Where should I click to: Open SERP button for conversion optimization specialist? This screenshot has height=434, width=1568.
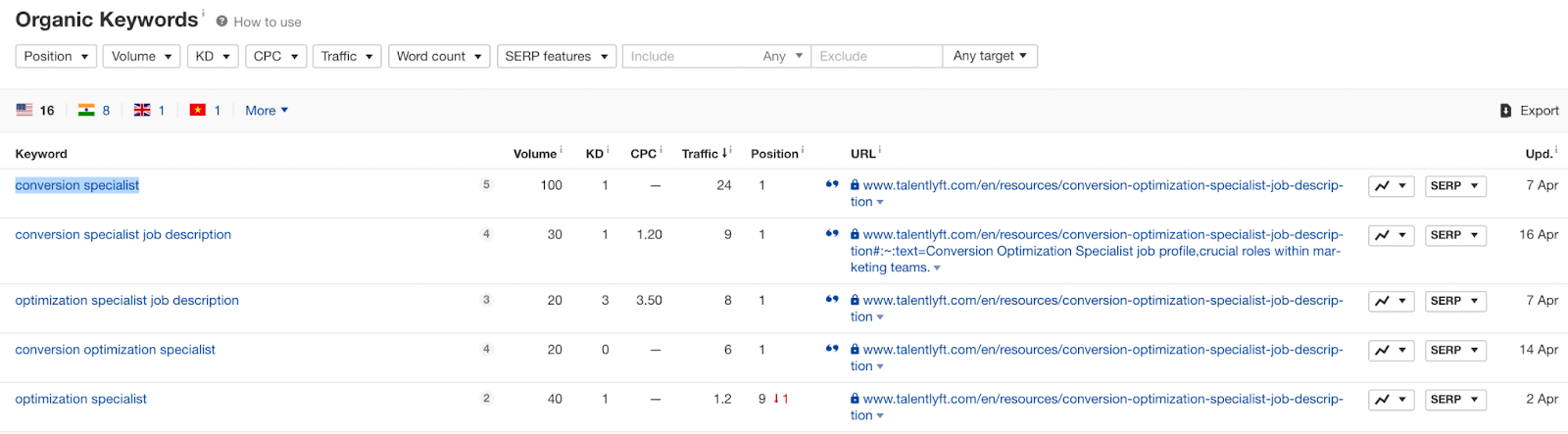click(x=1454, y=351)
